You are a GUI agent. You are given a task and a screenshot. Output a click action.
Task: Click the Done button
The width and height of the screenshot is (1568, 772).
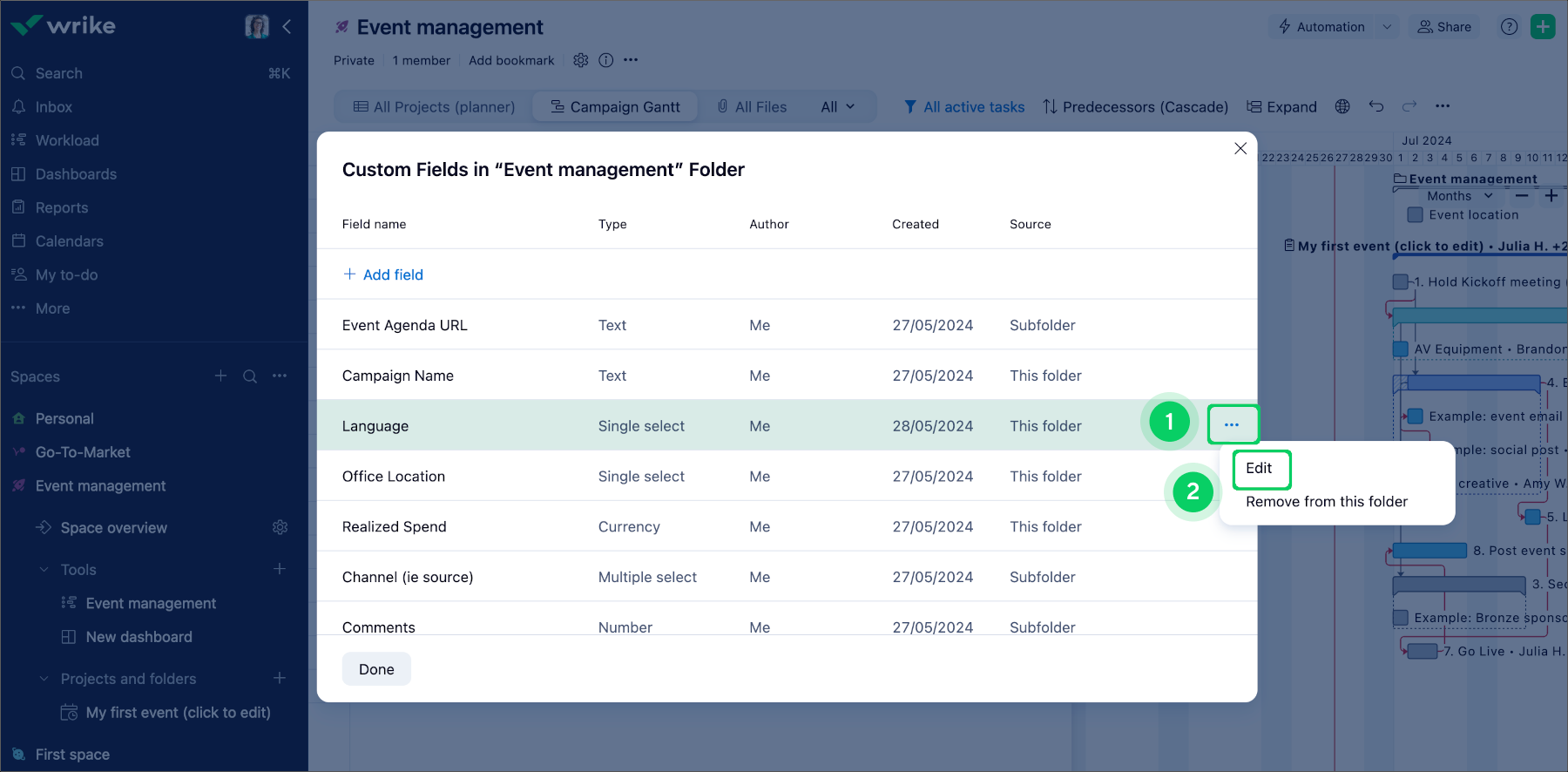(376, 669)
